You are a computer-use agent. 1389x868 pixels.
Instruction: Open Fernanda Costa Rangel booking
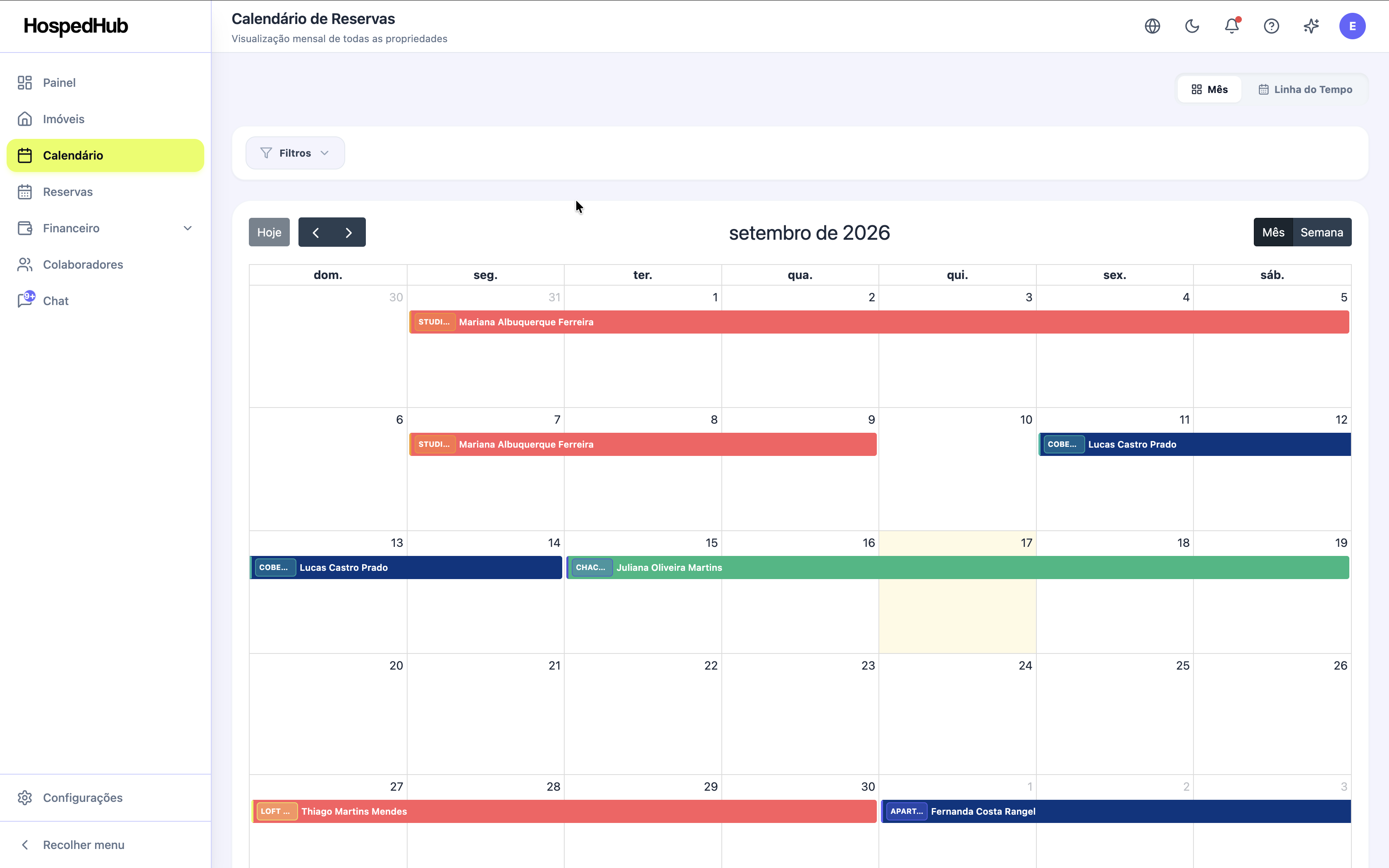[x=1116, y=811]
